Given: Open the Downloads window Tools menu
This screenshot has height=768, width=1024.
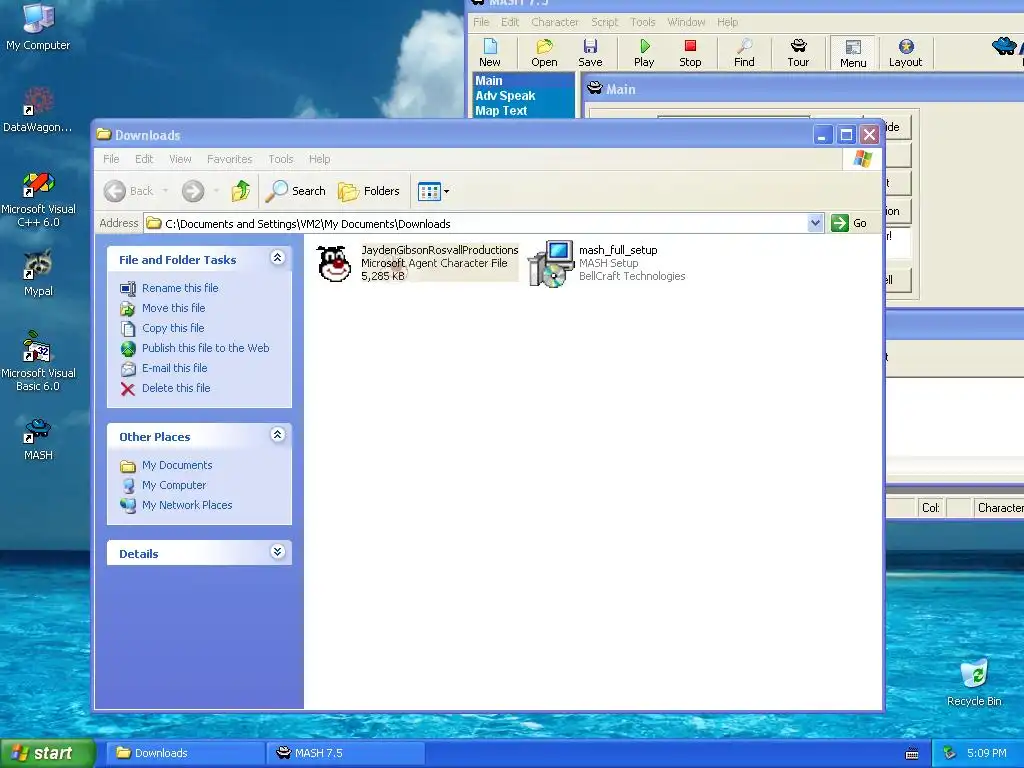Looking at the screenshot, I should (281, 159).
